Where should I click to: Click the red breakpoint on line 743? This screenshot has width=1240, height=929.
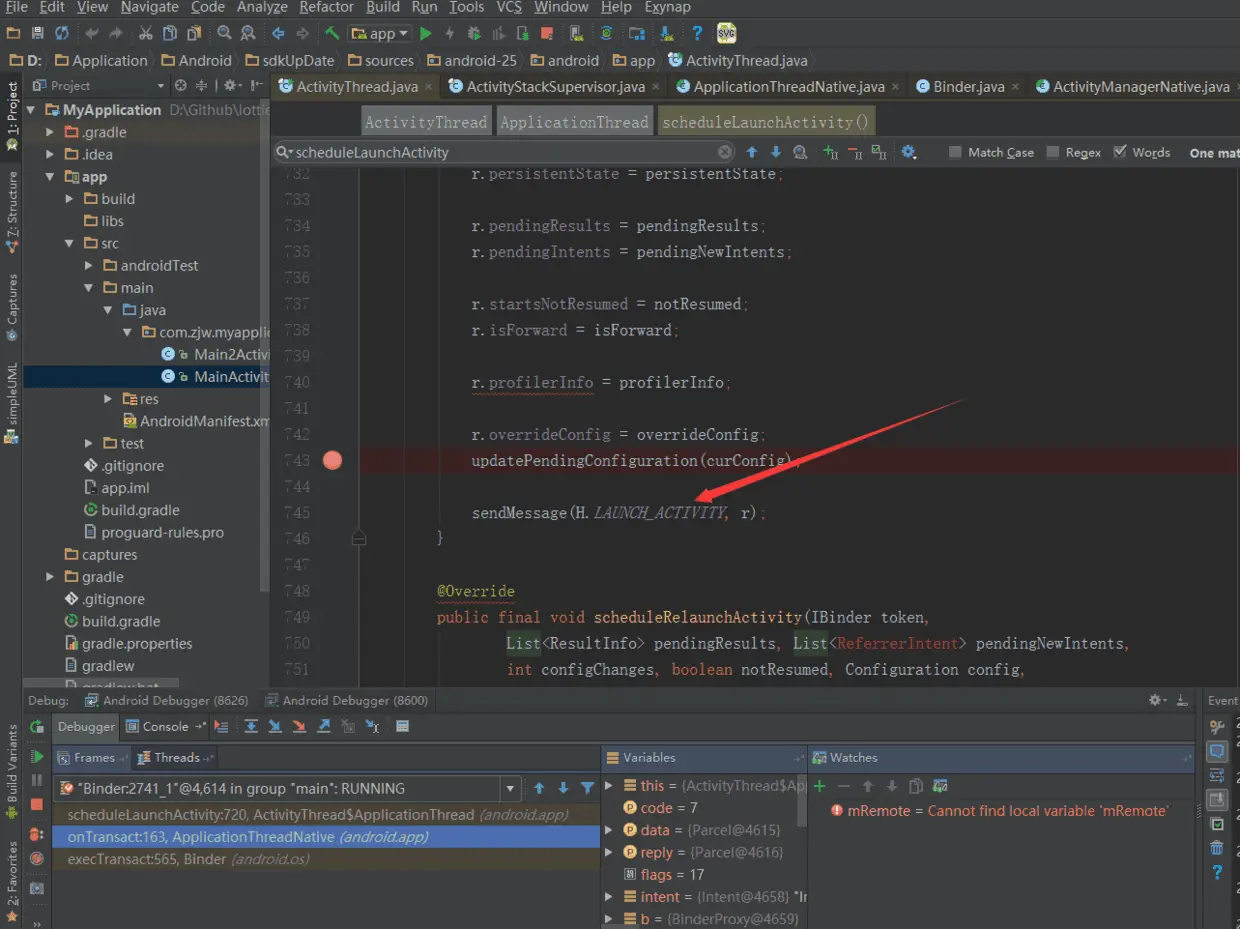pos(332,460)
